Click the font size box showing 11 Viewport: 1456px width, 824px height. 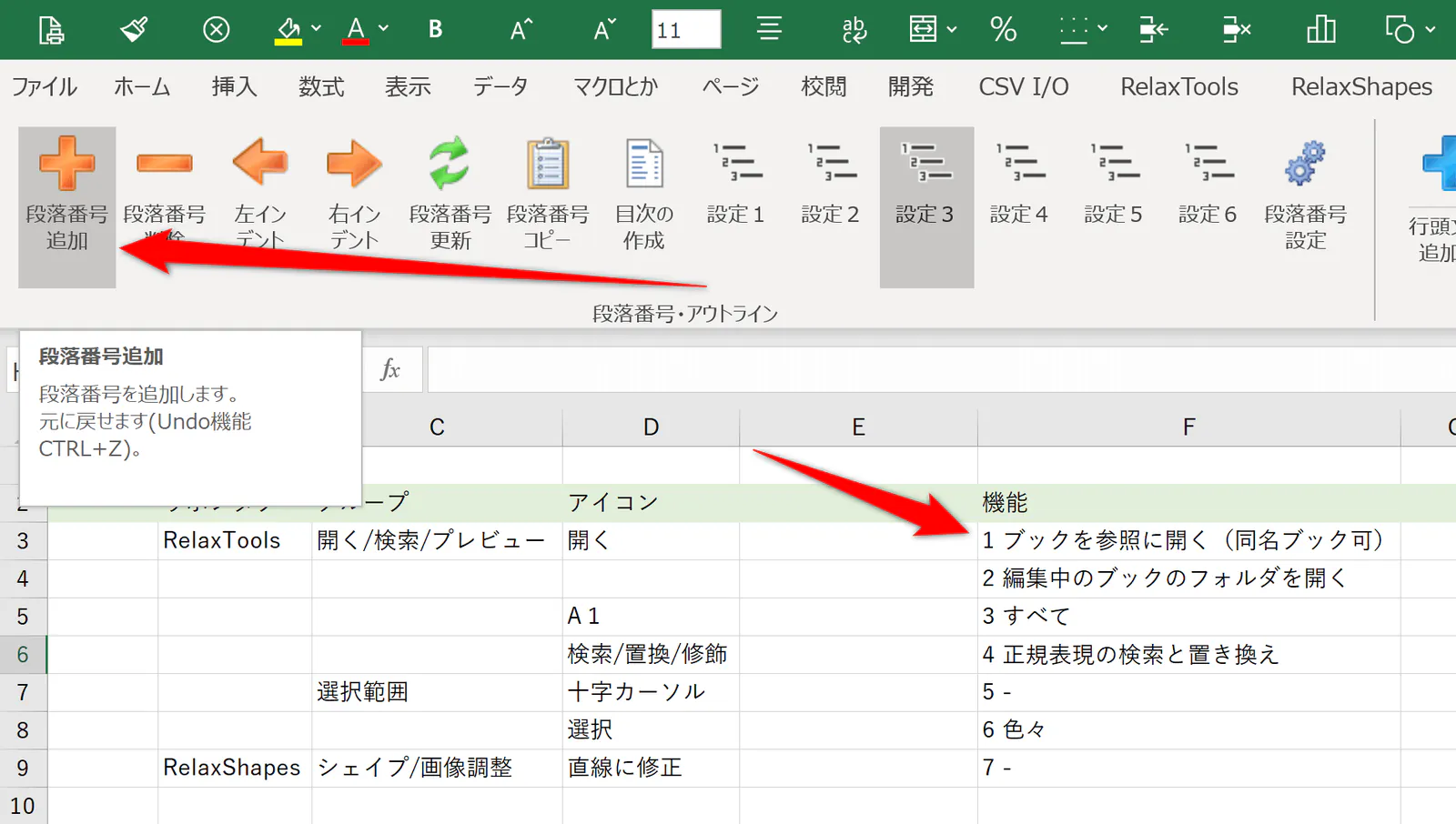686,29
